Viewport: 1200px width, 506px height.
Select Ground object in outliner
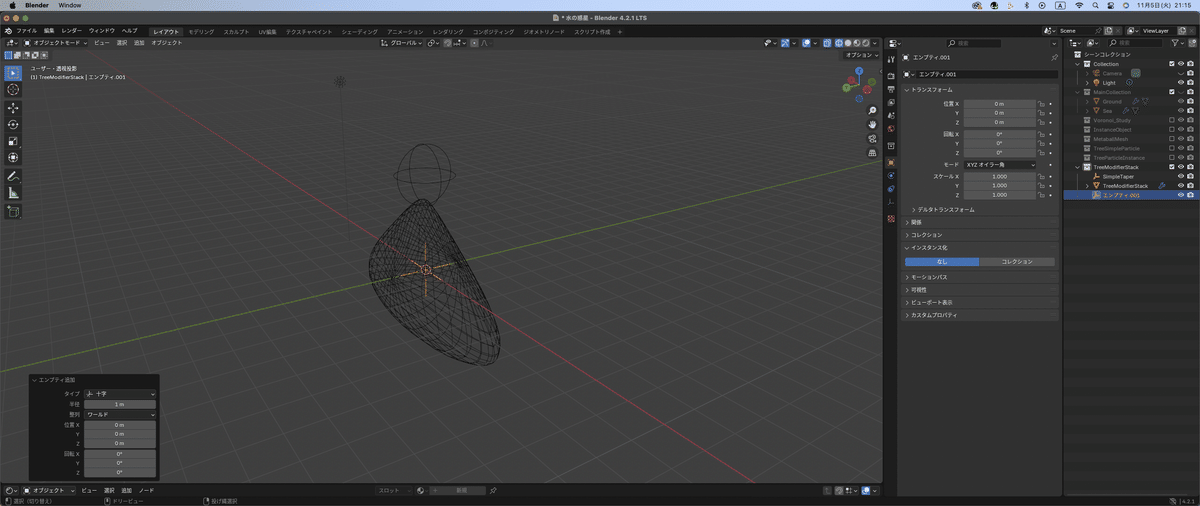coord(1111,102)
